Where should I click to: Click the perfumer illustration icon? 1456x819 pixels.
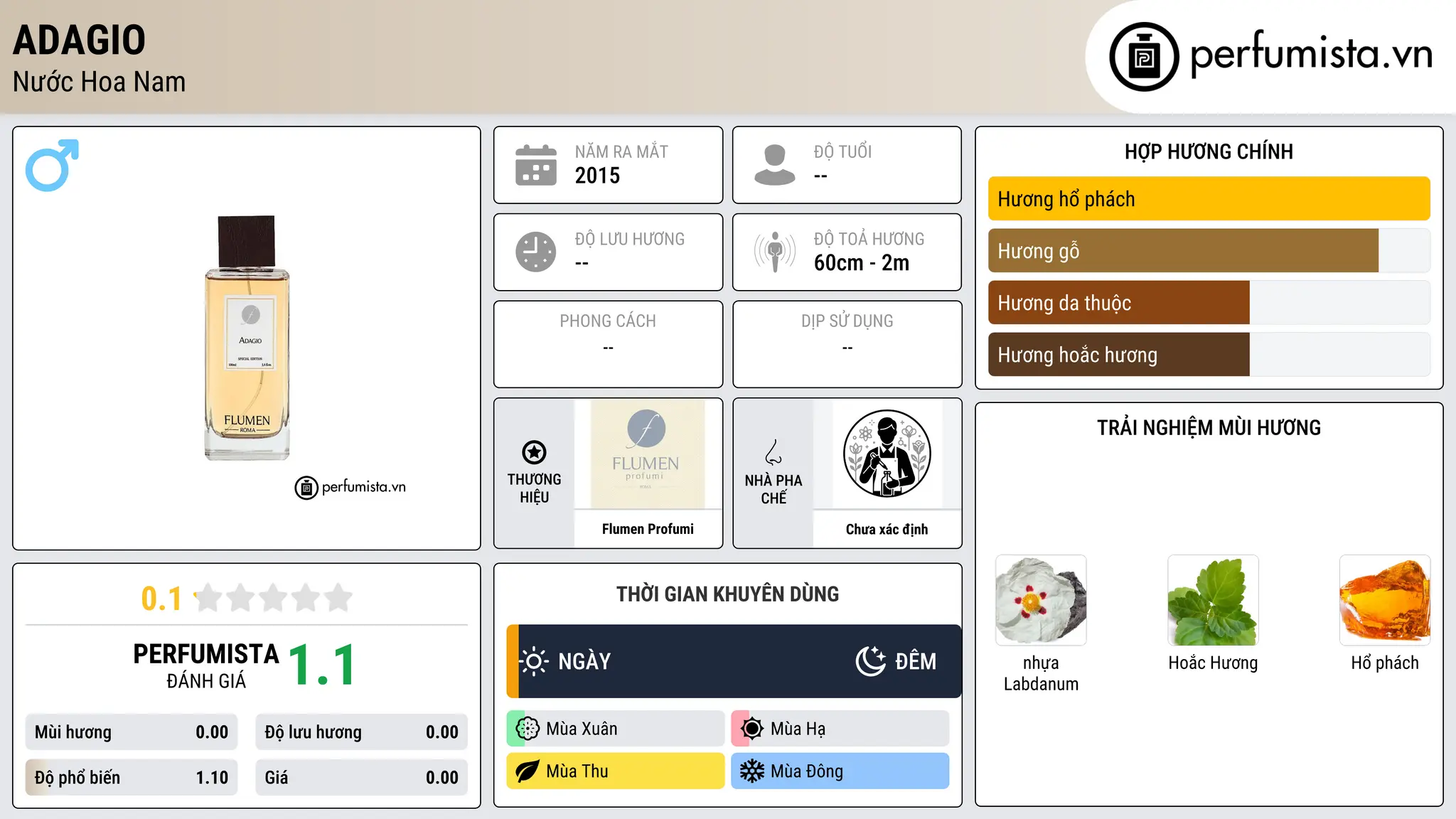pyautogui.click(x=887, y=454)
